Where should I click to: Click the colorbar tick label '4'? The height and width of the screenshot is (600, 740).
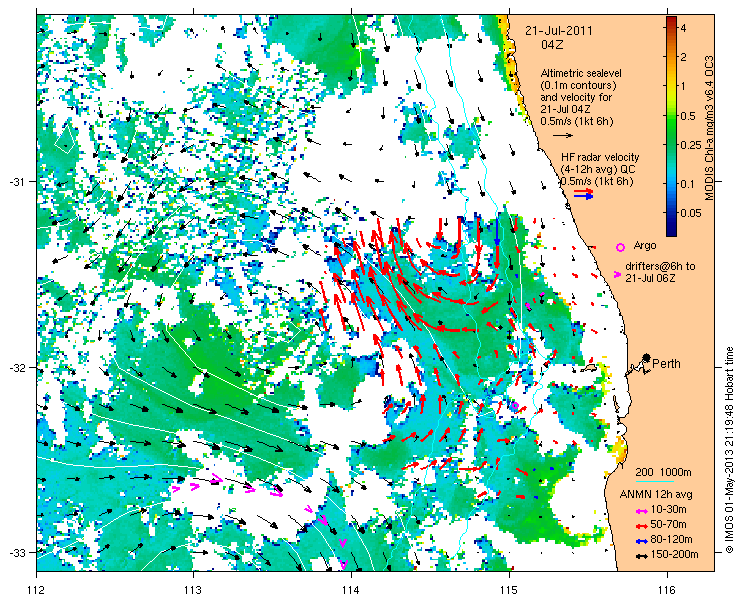point(683,28)
